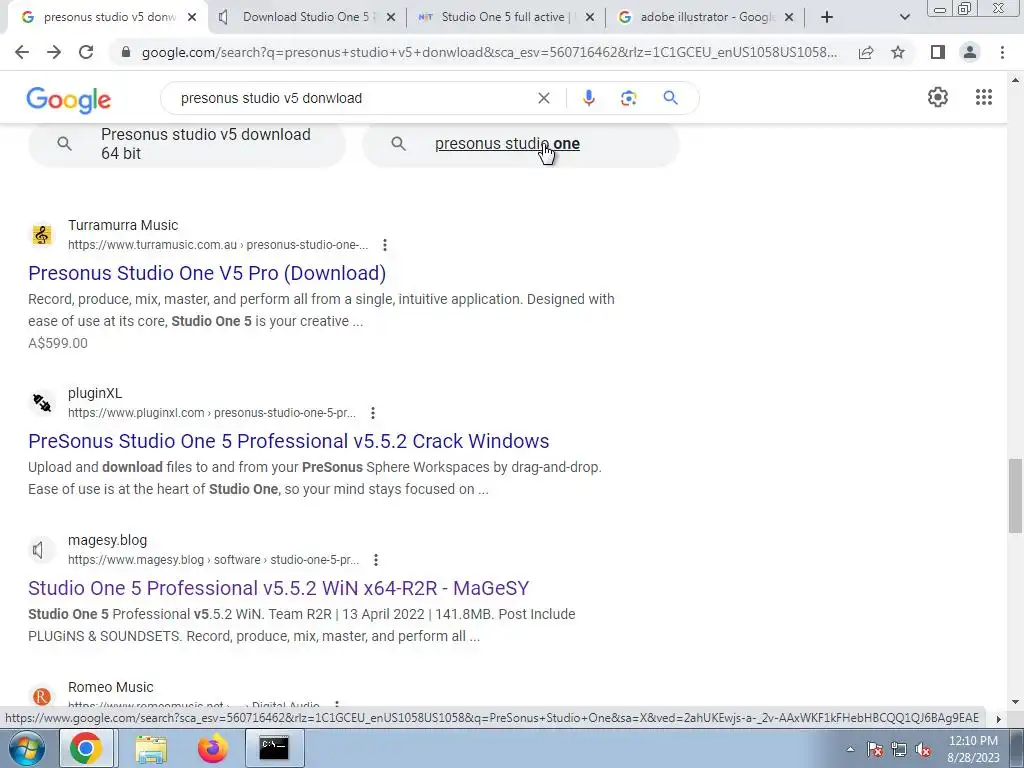The image size is (1024, 768).
Task: Click the A$599.00 price text
Action: 57,343
